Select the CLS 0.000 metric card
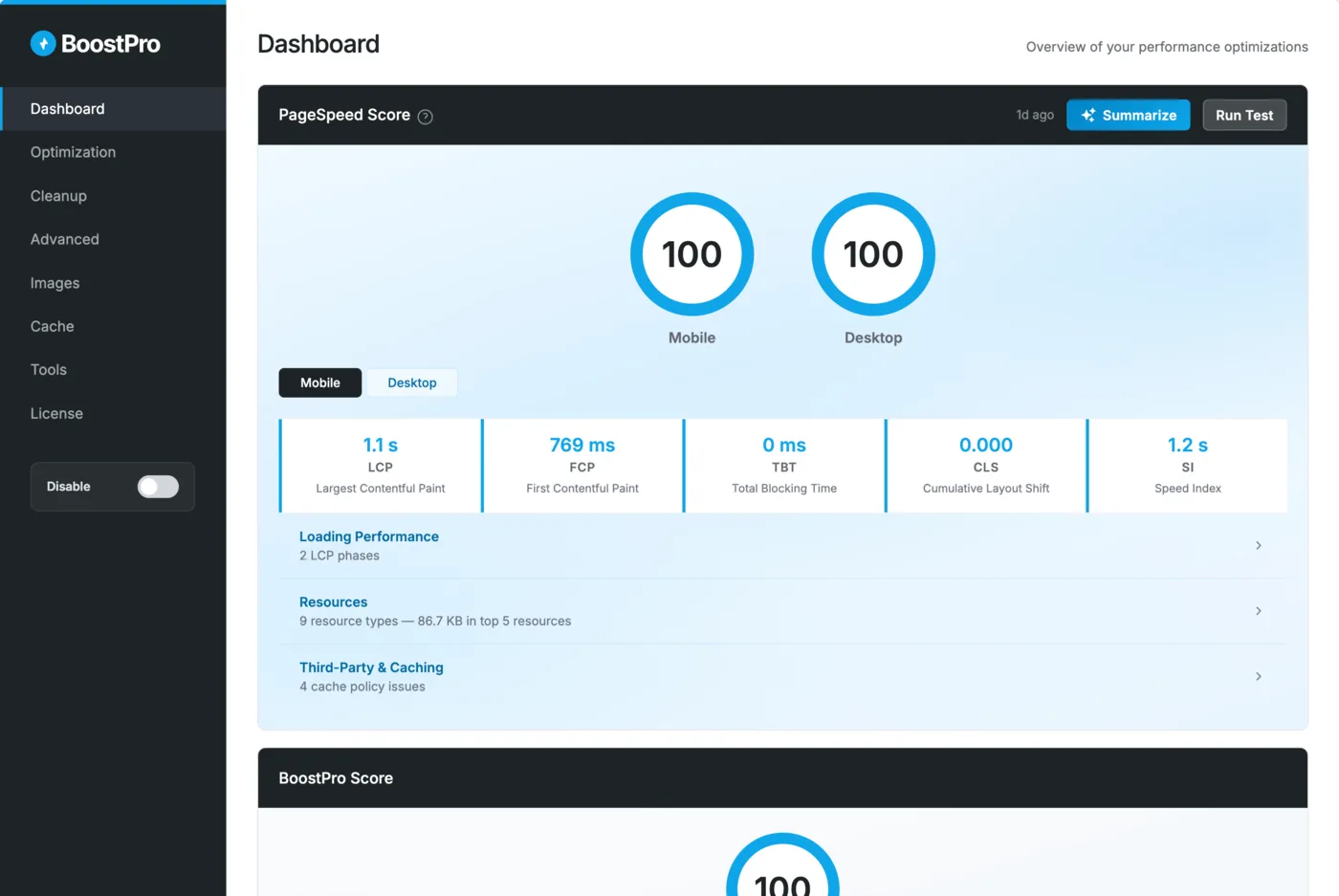Viewport: 1339px width, 896px height. pyautogui.click(x=986, y=466)
